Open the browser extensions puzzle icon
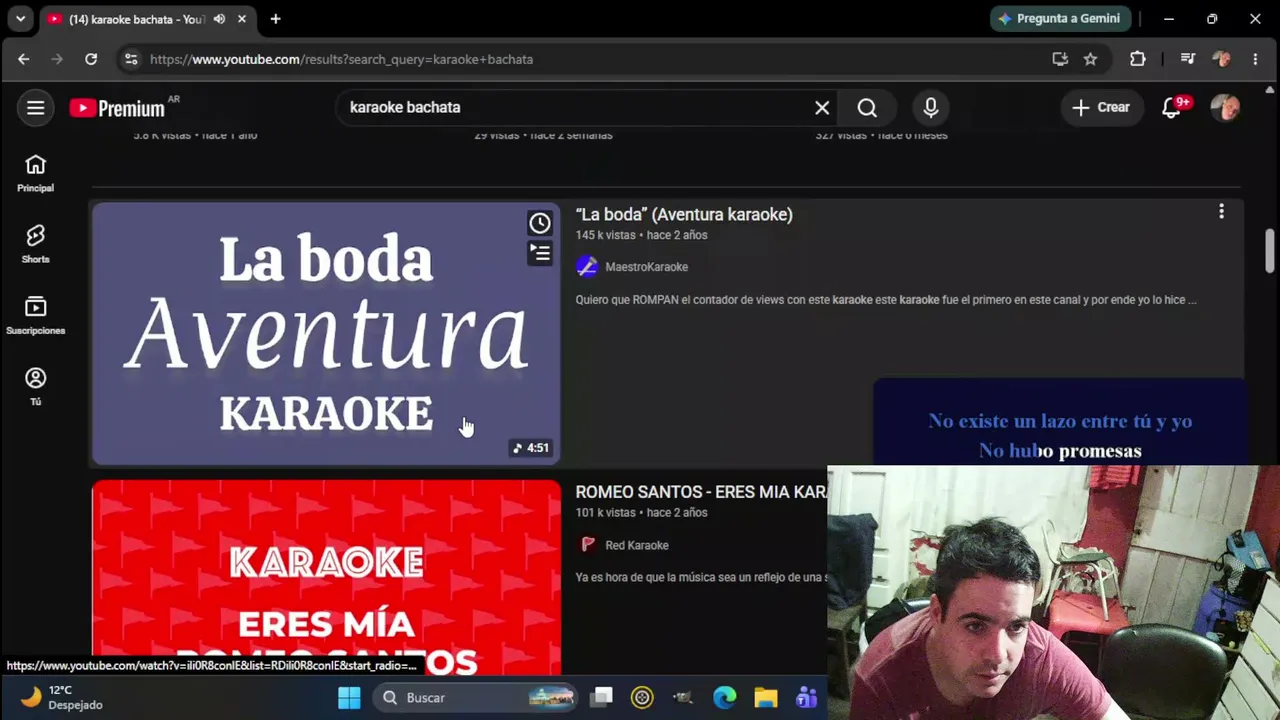 (1138, 59)
